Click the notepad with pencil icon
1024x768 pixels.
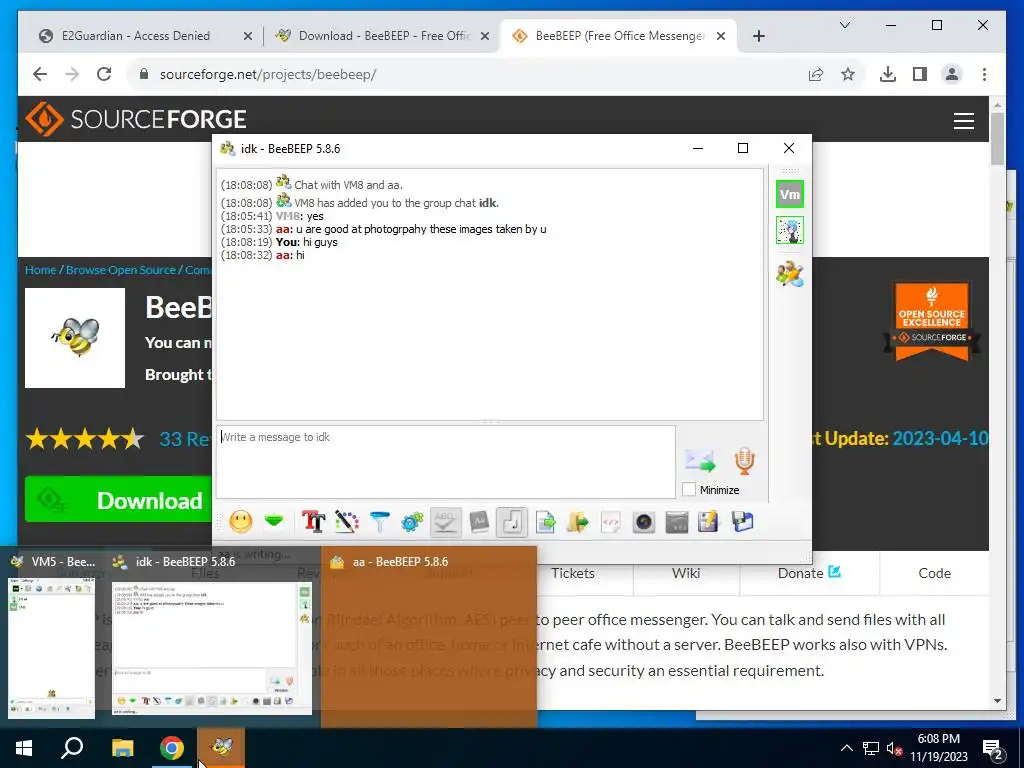coord(709,522)
